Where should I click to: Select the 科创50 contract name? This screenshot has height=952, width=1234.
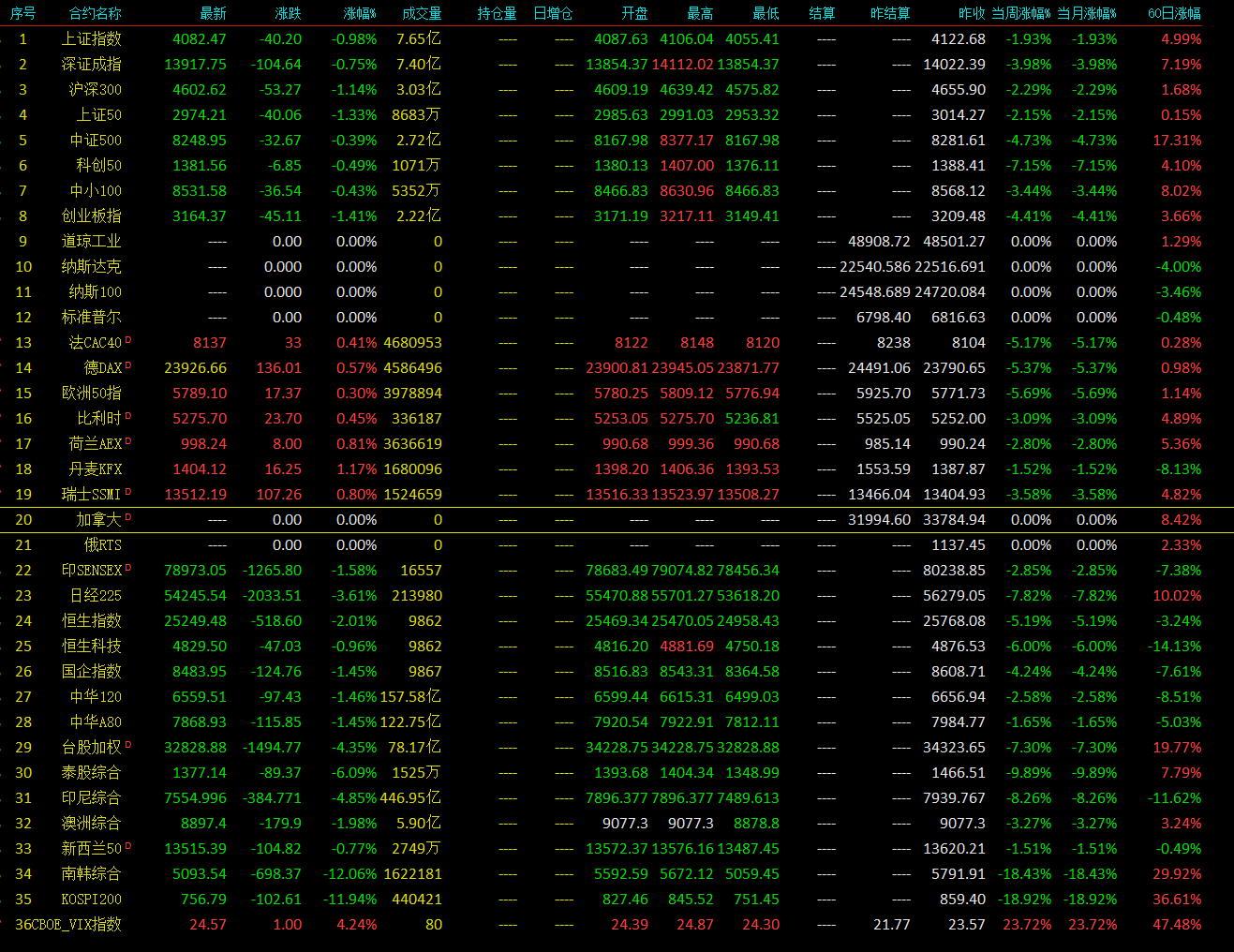(99, 166)
